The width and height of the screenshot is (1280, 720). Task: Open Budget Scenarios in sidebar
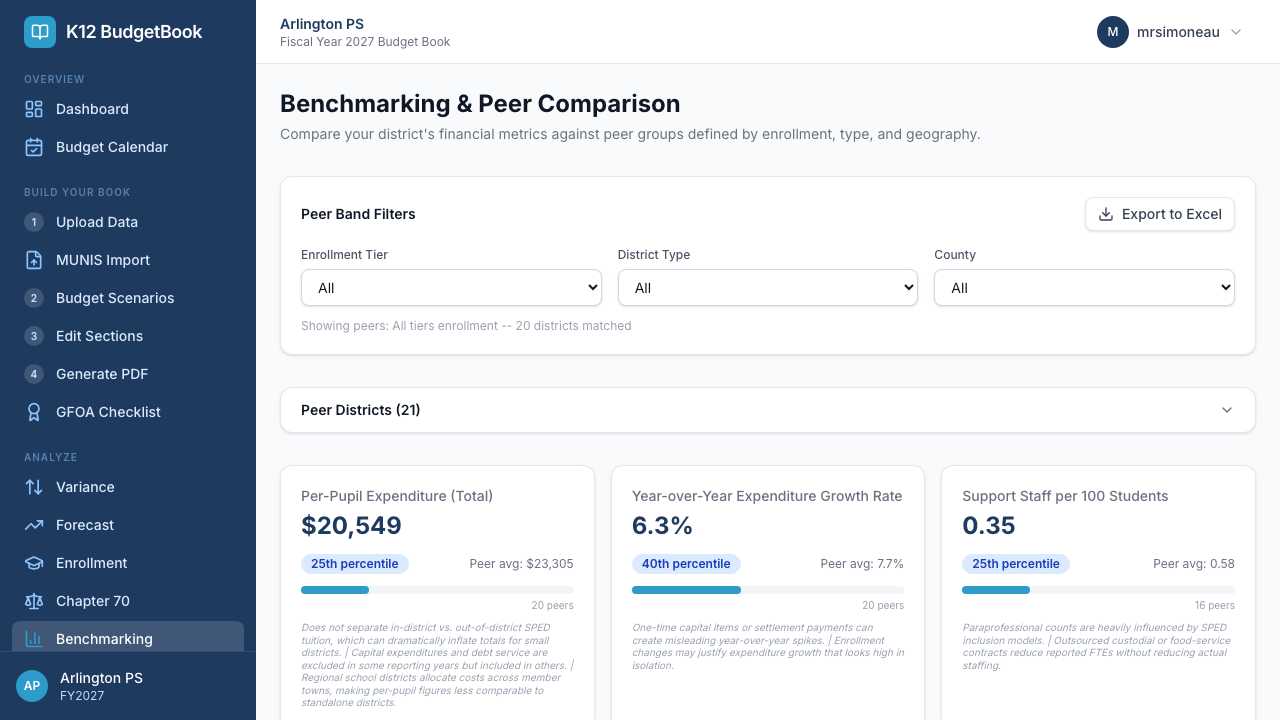[x=115, y=298]
